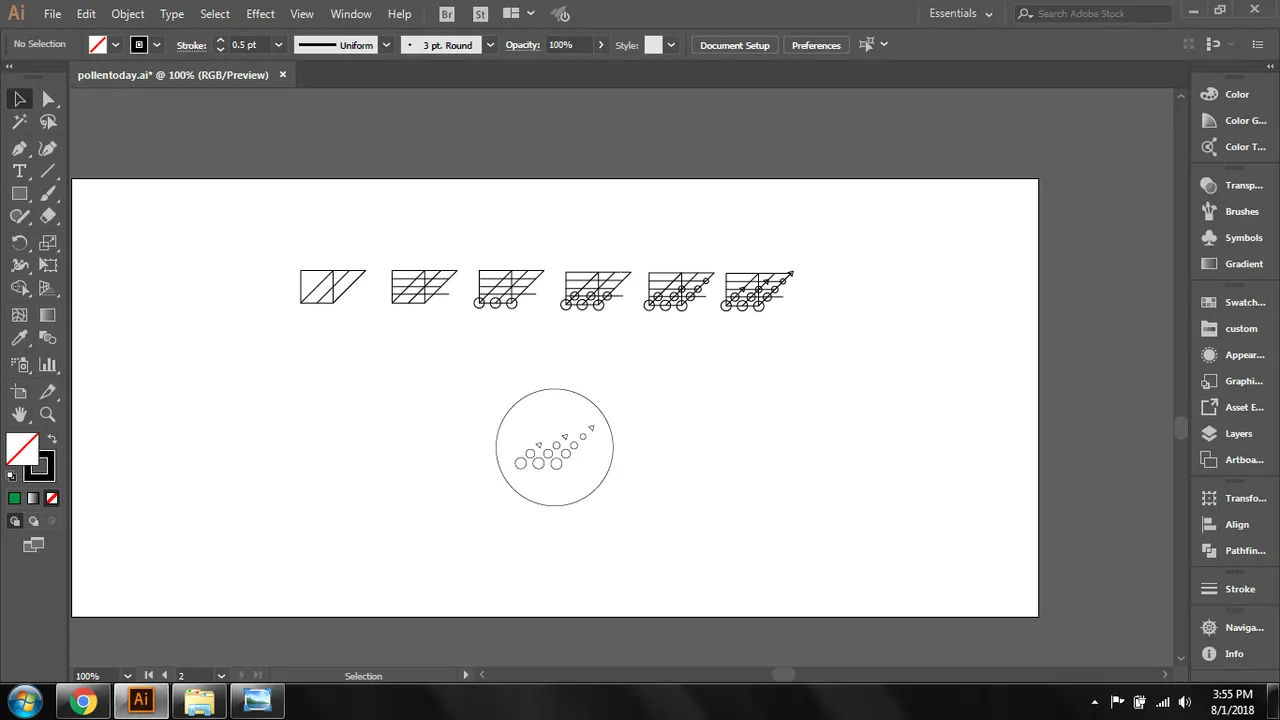Choose the Lasso tool
Image resolution: width=1280 pixels, height=720 pixels.
click(x=48, y=122)
